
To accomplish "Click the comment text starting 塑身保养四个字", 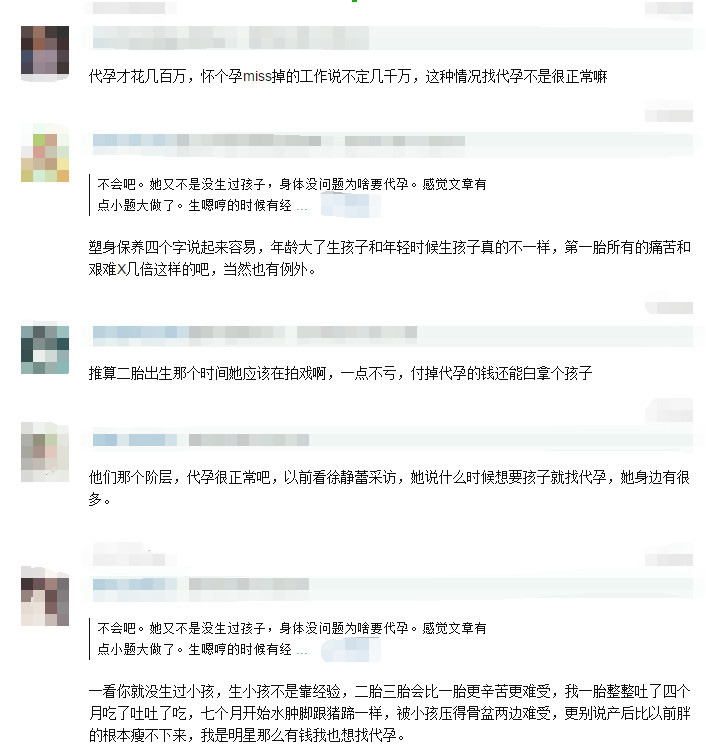I will 390,258.
